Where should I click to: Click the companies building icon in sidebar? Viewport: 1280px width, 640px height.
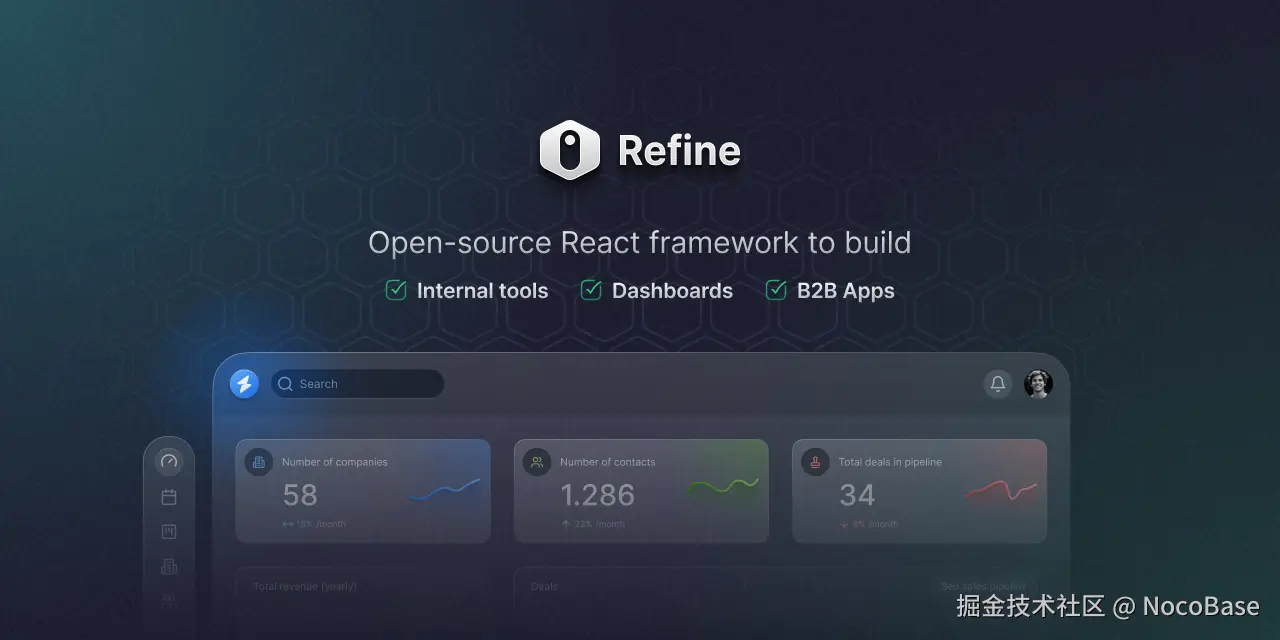pos(168,566)
